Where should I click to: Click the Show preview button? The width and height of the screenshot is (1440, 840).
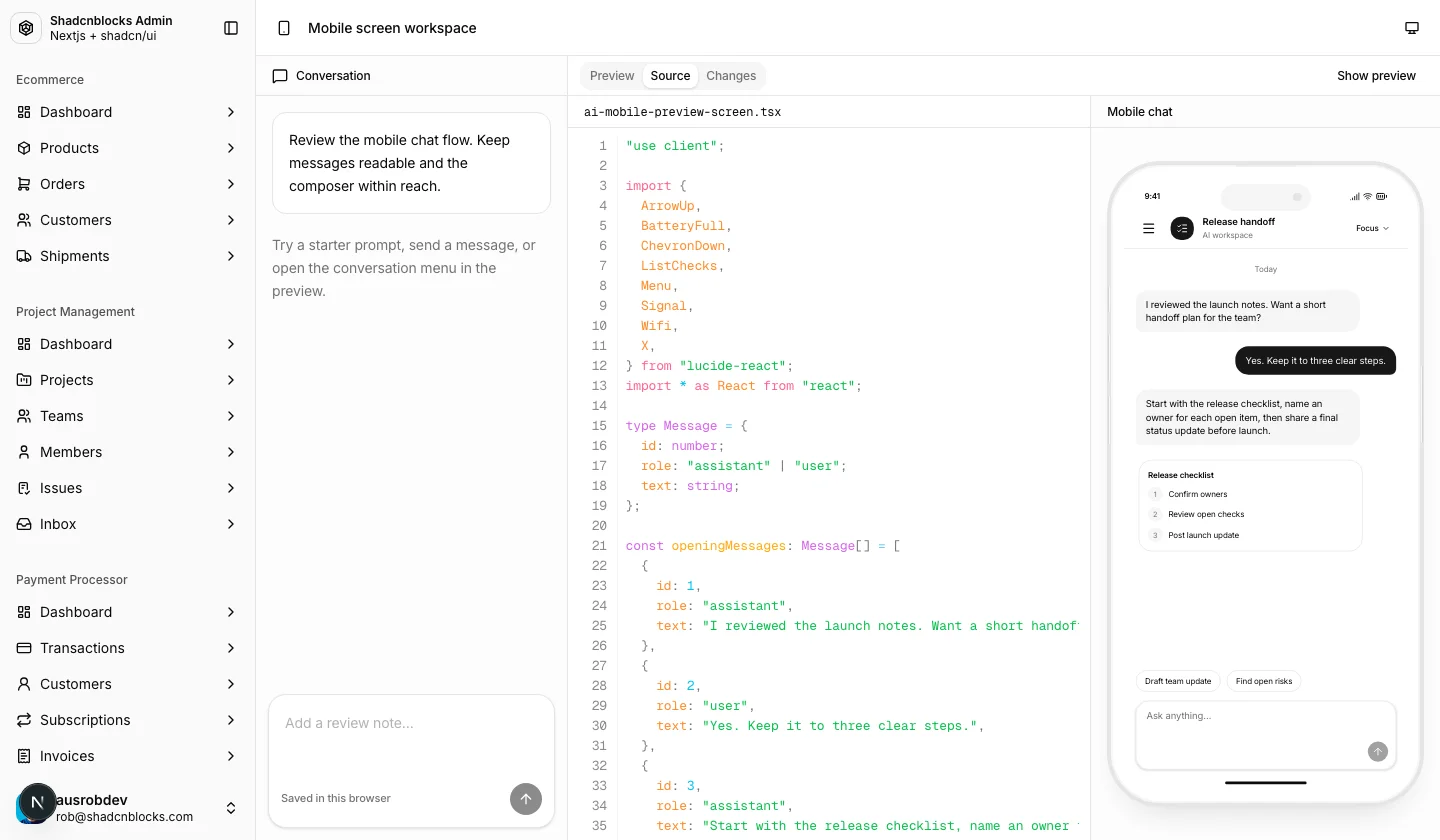[1376, 76]
